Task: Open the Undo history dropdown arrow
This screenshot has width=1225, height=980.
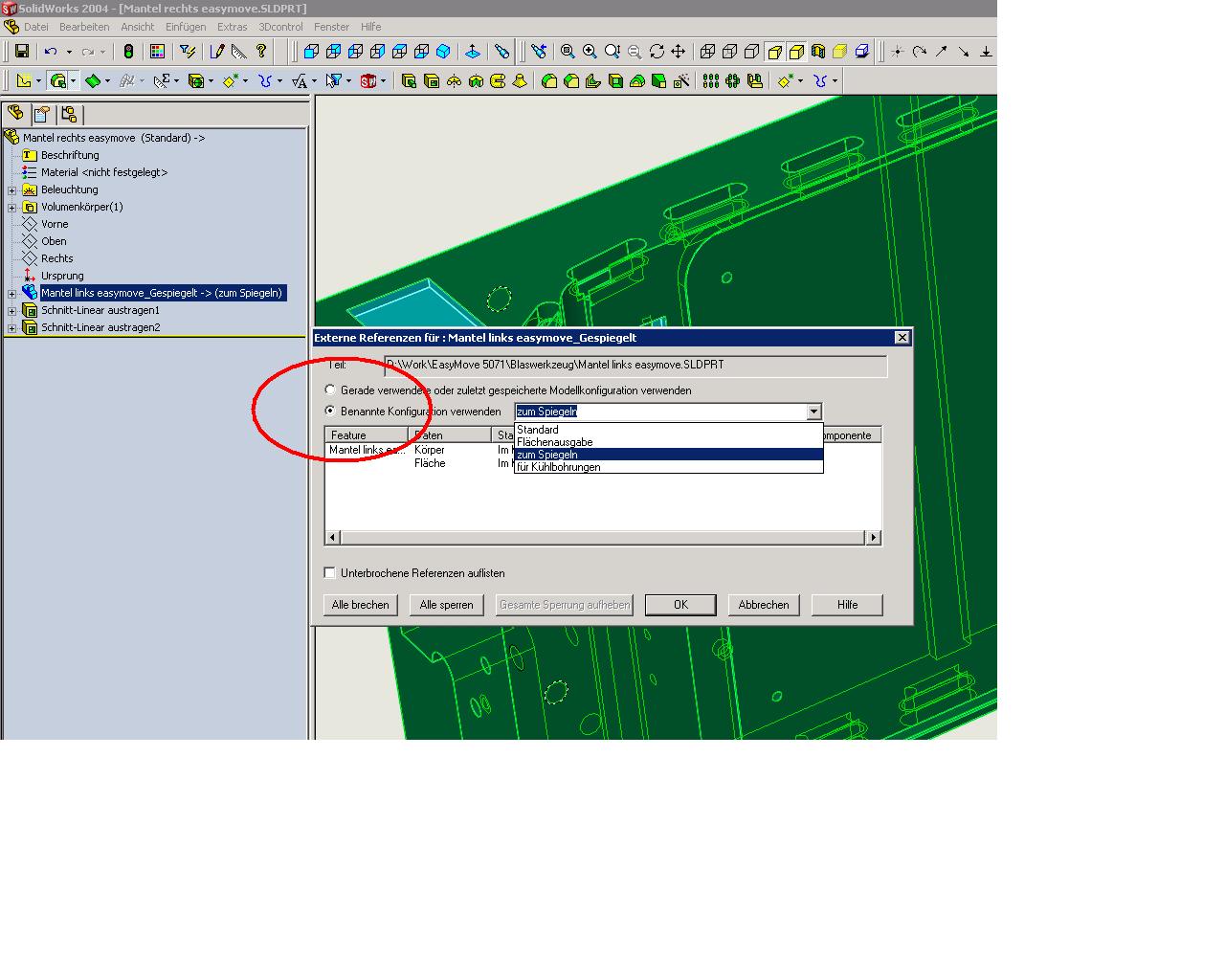Action: coord(69,52)
